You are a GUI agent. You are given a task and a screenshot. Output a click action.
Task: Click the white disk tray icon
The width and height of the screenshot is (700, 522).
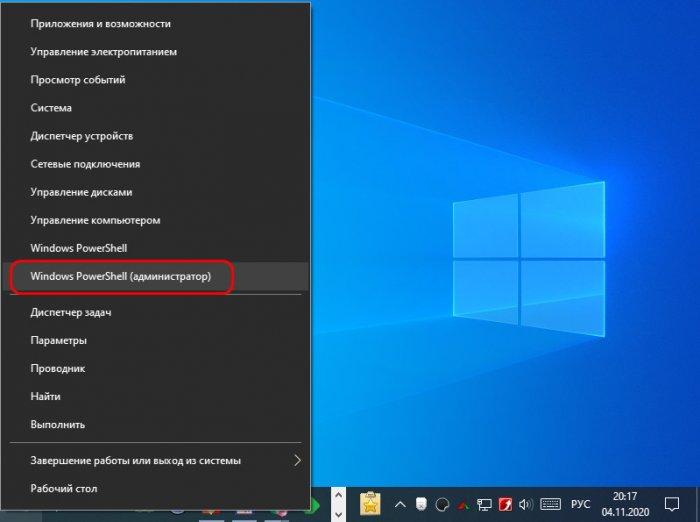tap(421, 504)
